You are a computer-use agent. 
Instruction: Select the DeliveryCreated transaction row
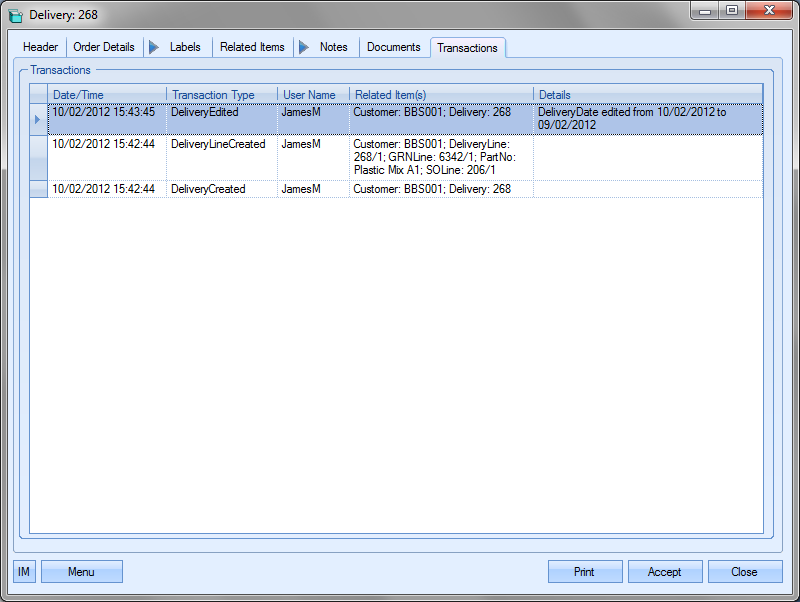[x=208, y=189]
